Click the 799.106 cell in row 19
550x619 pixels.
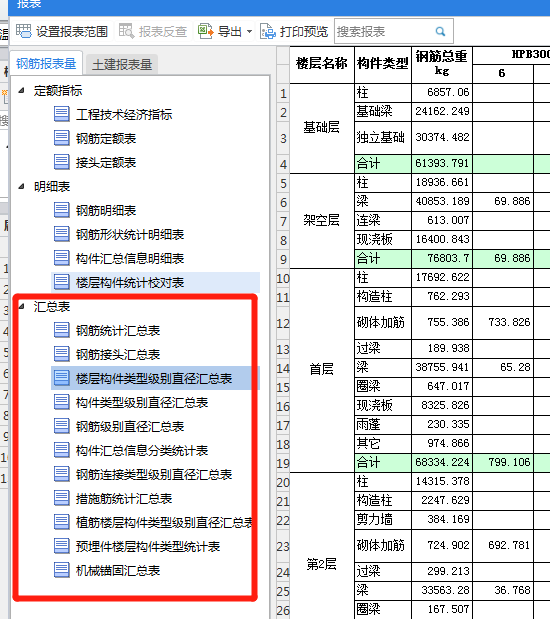(x=502, y=462)
